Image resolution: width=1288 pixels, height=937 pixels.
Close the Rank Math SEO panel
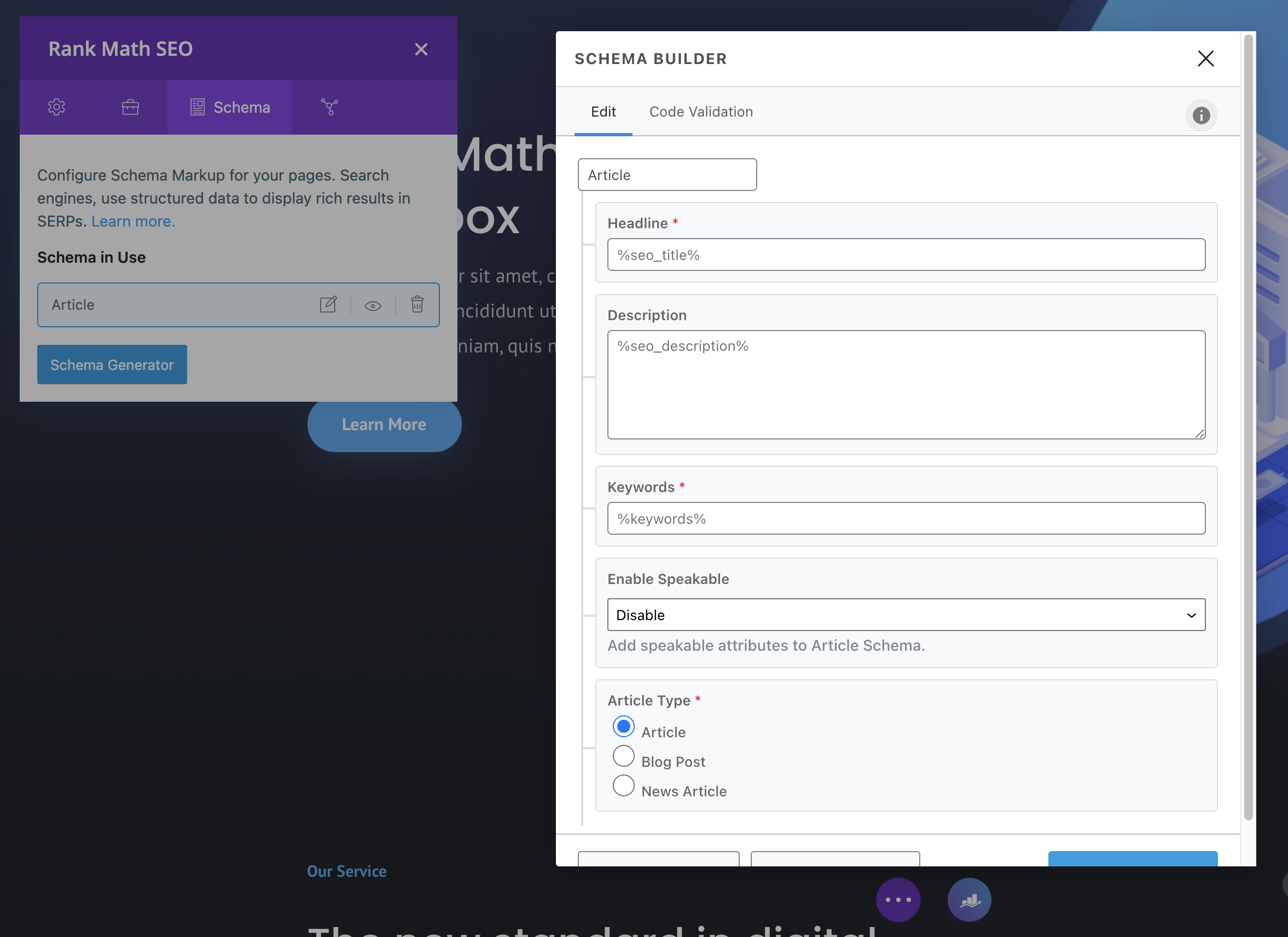[x=421, y=49]
